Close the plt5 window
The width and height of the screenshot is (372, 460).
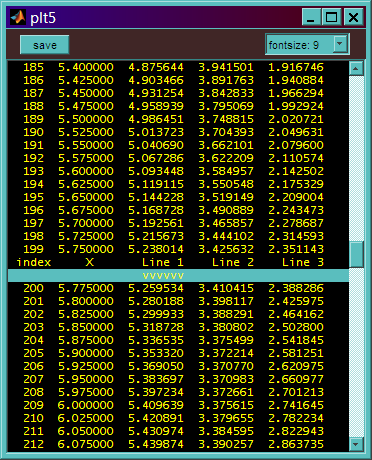[353, 17]
